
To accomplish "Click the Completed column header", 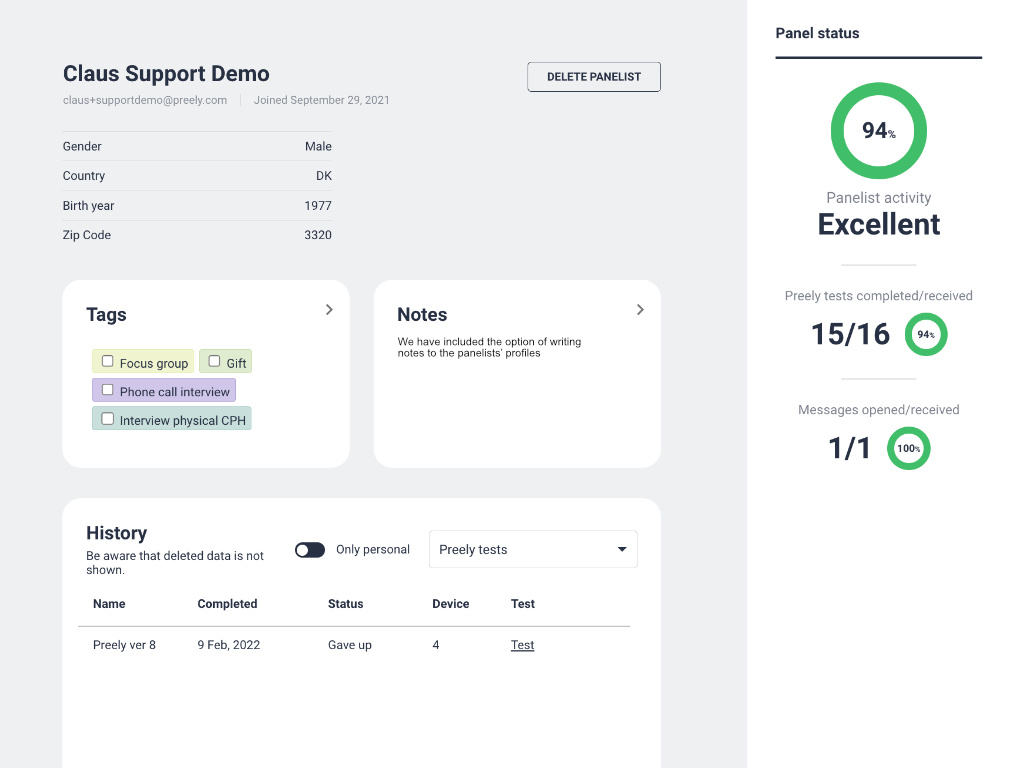I will pyautogui.click(x=227, y=604).
